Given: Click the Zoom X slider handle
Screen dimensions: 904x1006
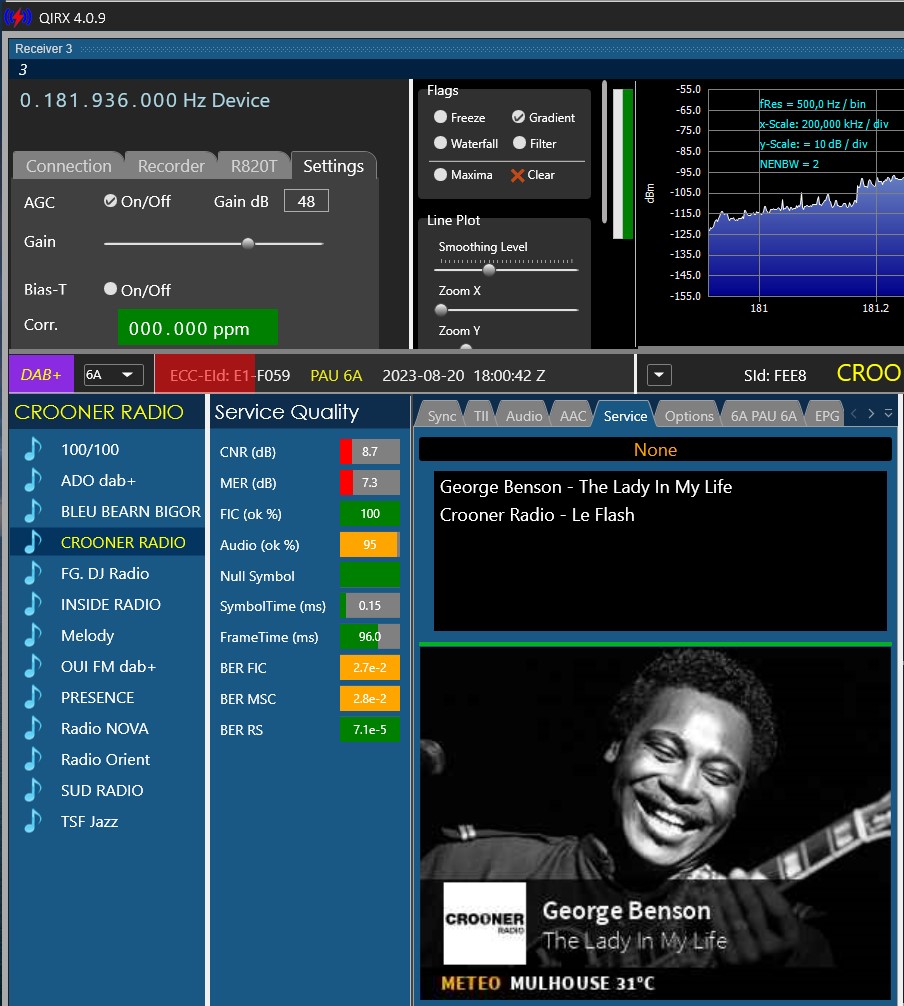Looking at the screenshot, I should (441, 310).
